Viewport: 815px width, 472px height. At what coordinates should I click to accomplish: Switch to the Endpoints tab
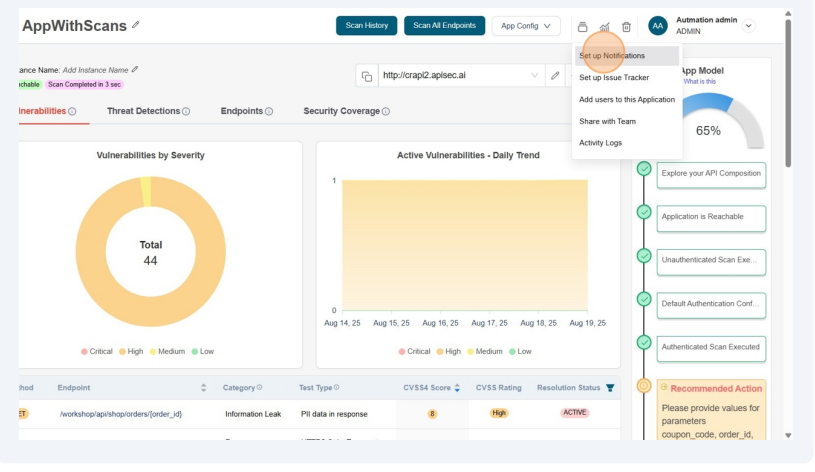(x=241, y=111)
